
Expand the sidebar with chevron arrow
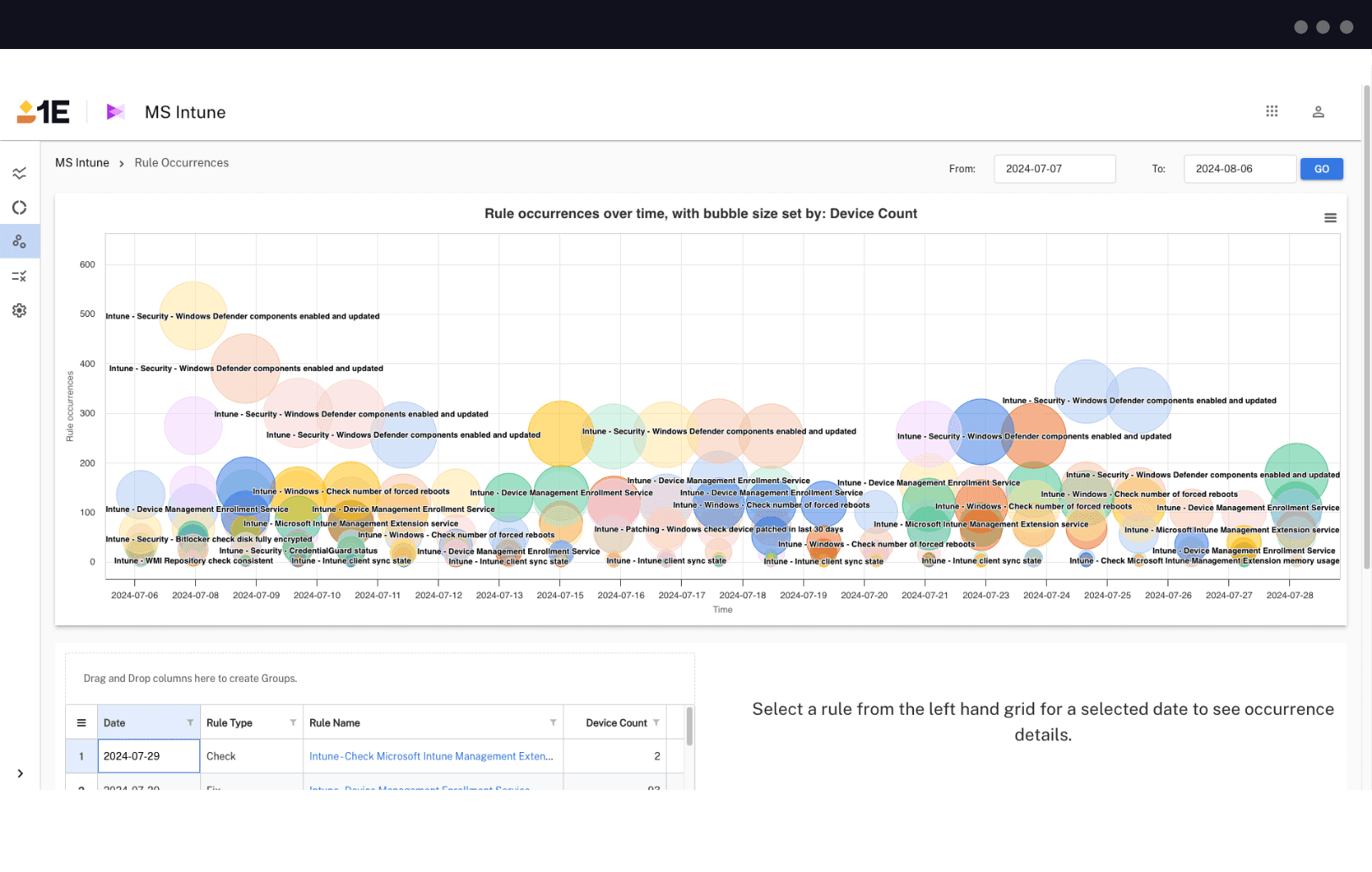[20, 773]
